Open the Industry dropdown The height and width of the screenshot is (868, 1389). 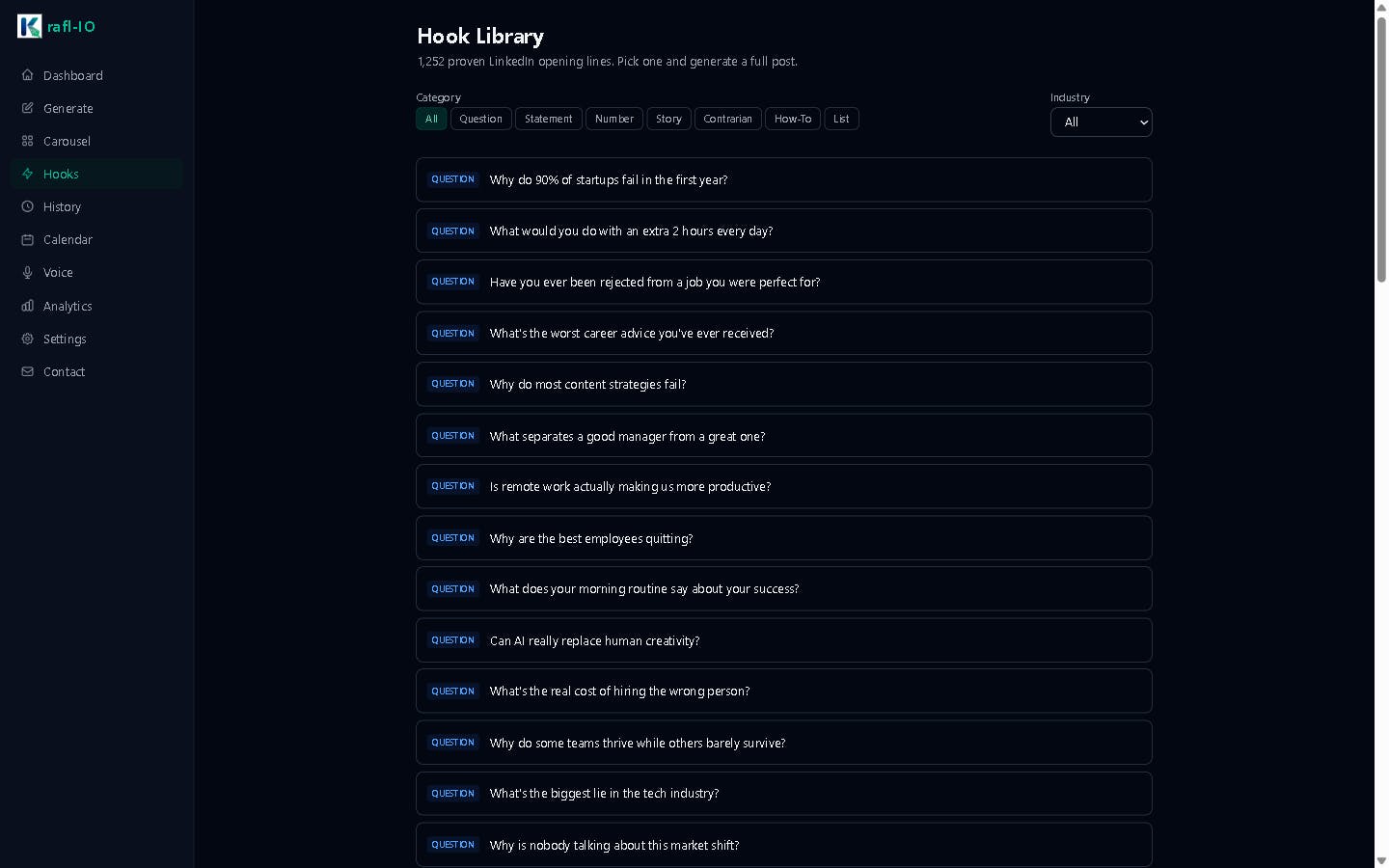[1101, 122]
